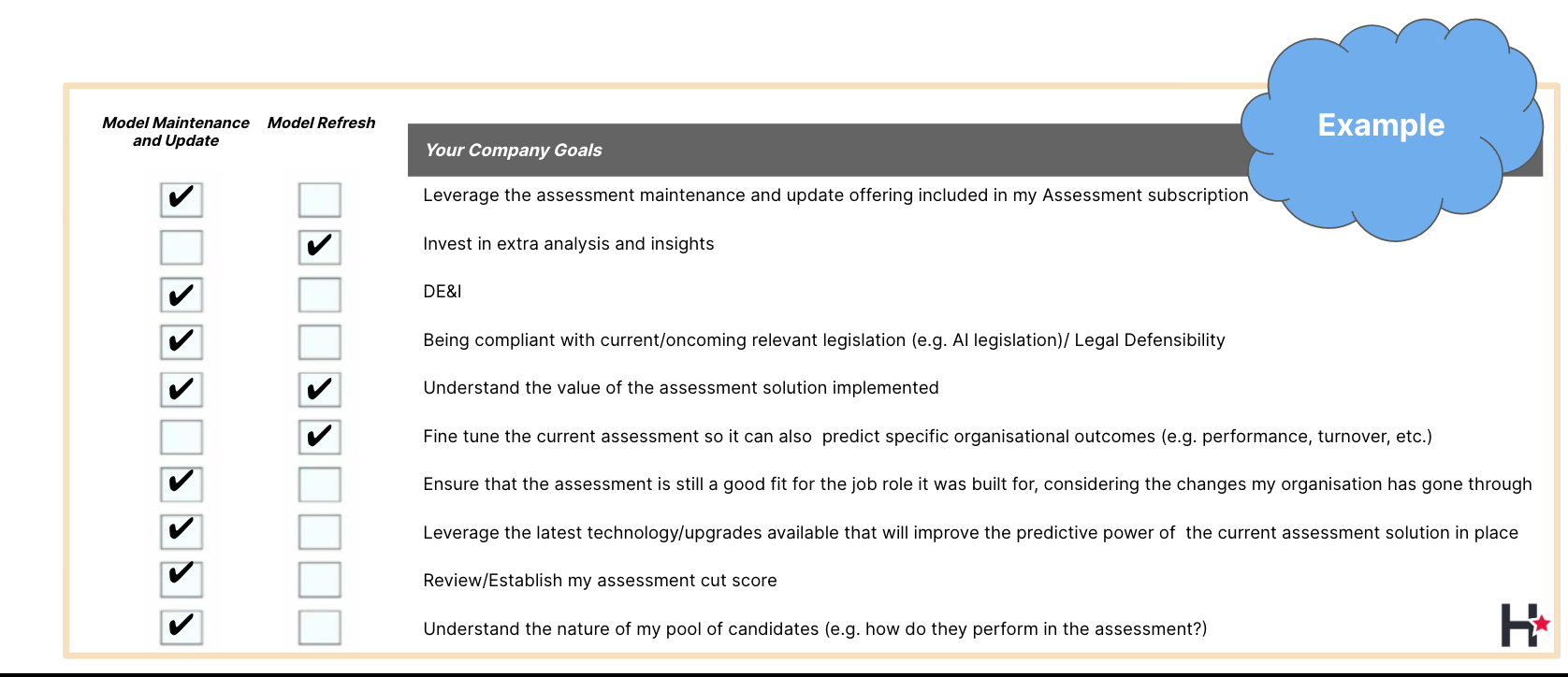Uncheck Model Maintenance box for assessment subscription row
This screenshot has width=1568, height=677.
[x=181, y=199]
